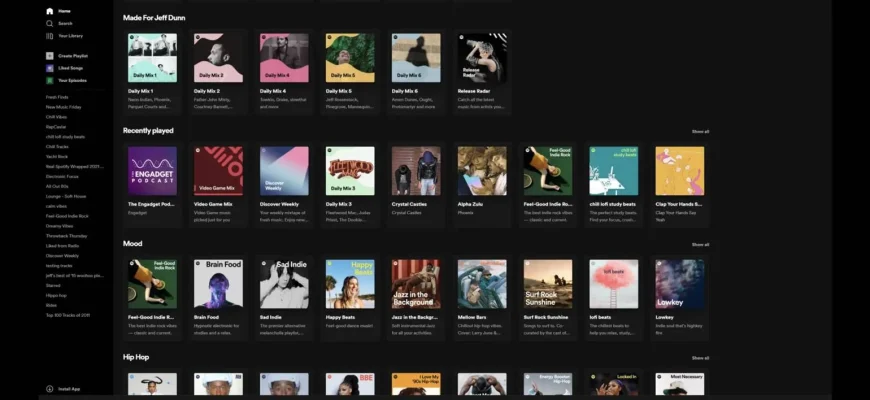Click the Home icon in sidebar
Viewport: 870px width, 400px height.
(49, 11)
